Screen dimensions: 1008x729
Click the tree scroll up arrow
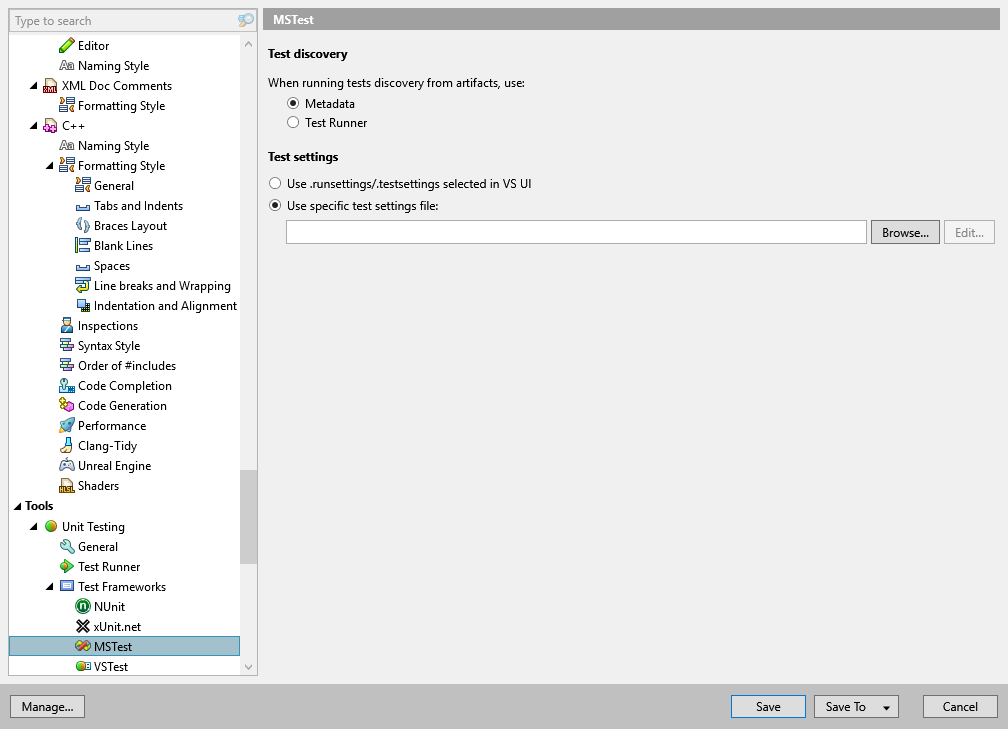(249, 44)
